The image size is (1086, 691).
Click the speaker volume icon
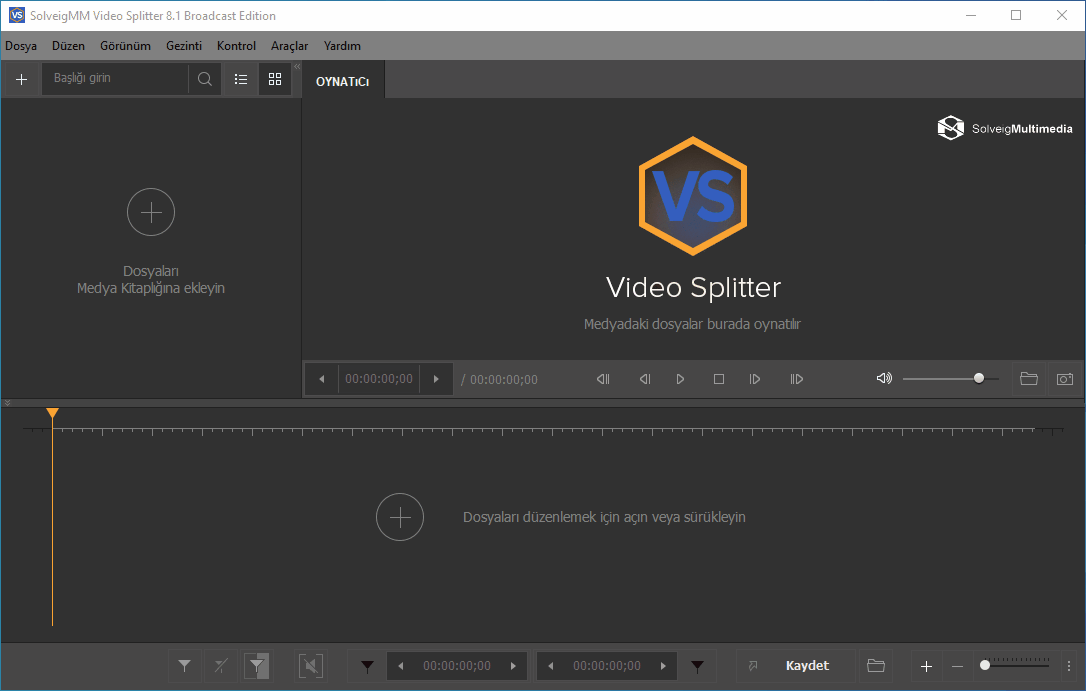(883, 379)
